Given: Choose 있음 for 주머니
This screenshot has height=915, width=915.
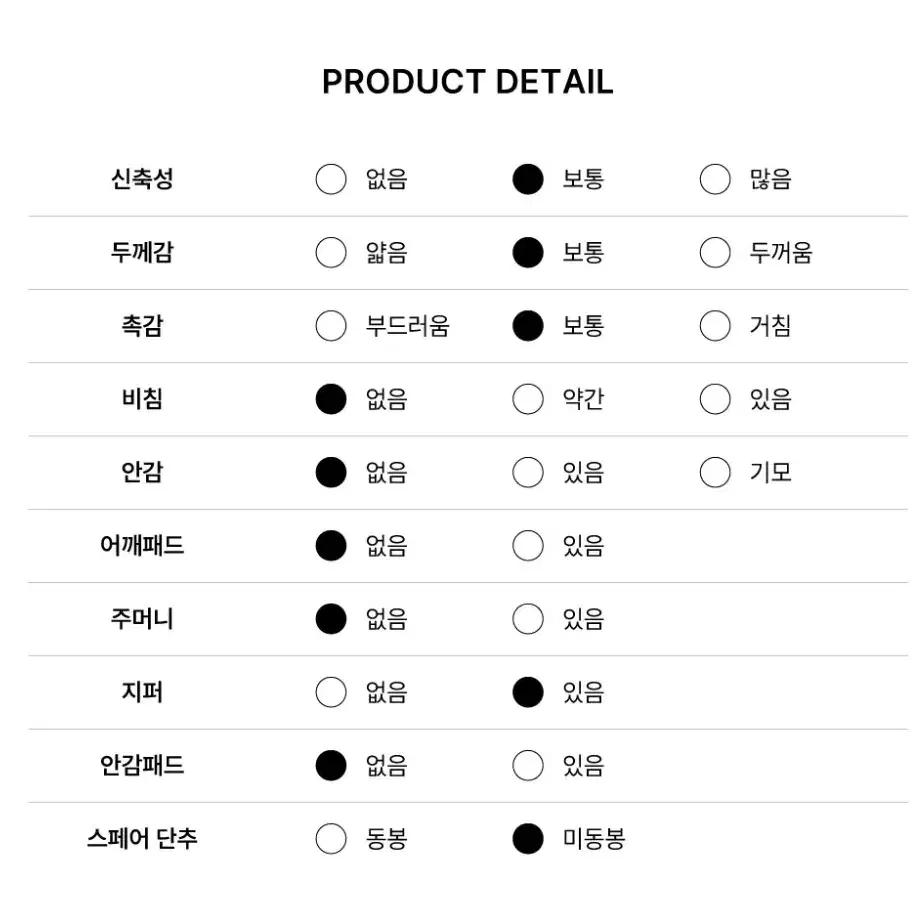Looking at the screenshot, I should pos(528,619).
